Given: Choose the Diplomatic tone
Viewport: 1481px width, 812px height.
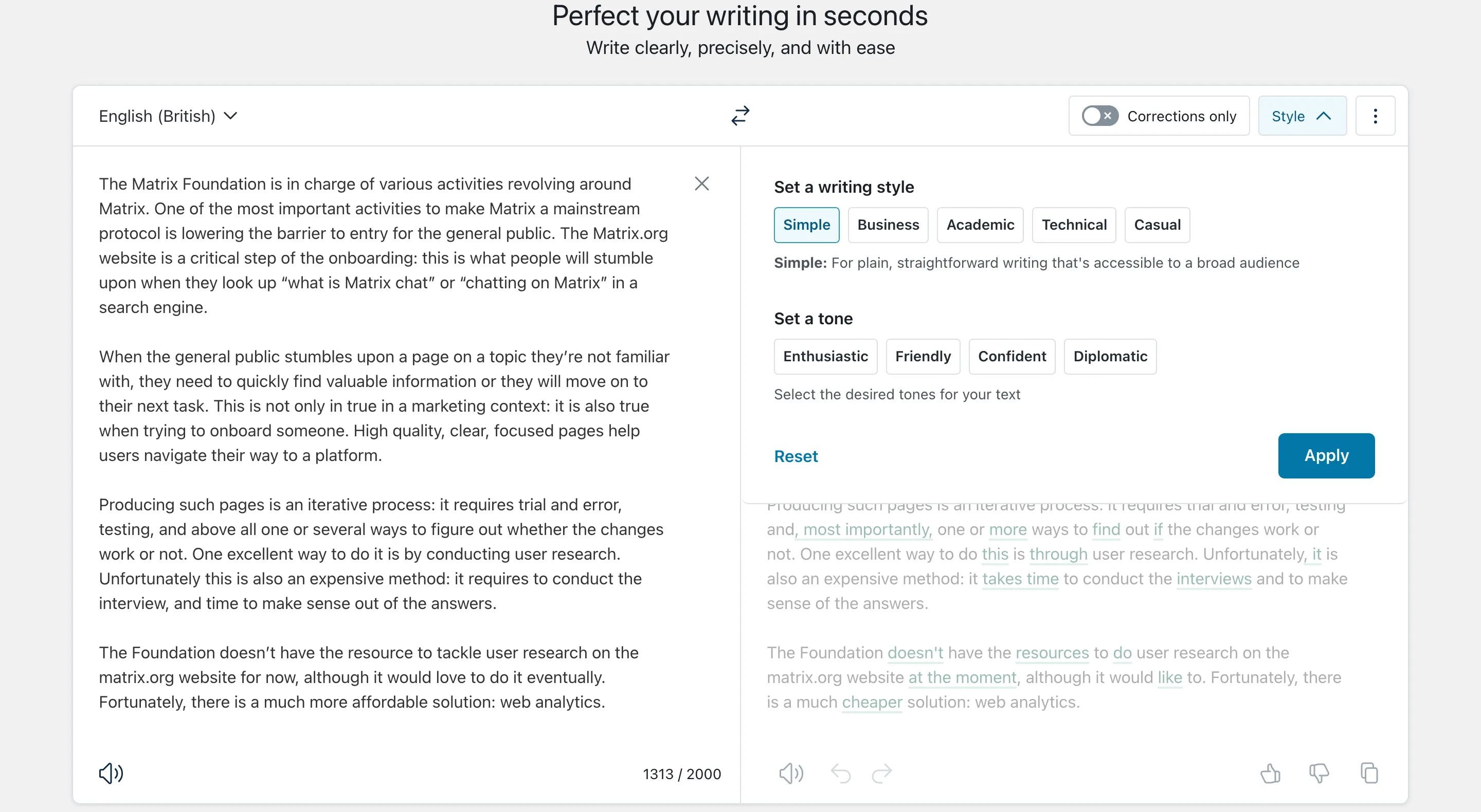Looking at the screenshot, I should tap(1110, 356).
